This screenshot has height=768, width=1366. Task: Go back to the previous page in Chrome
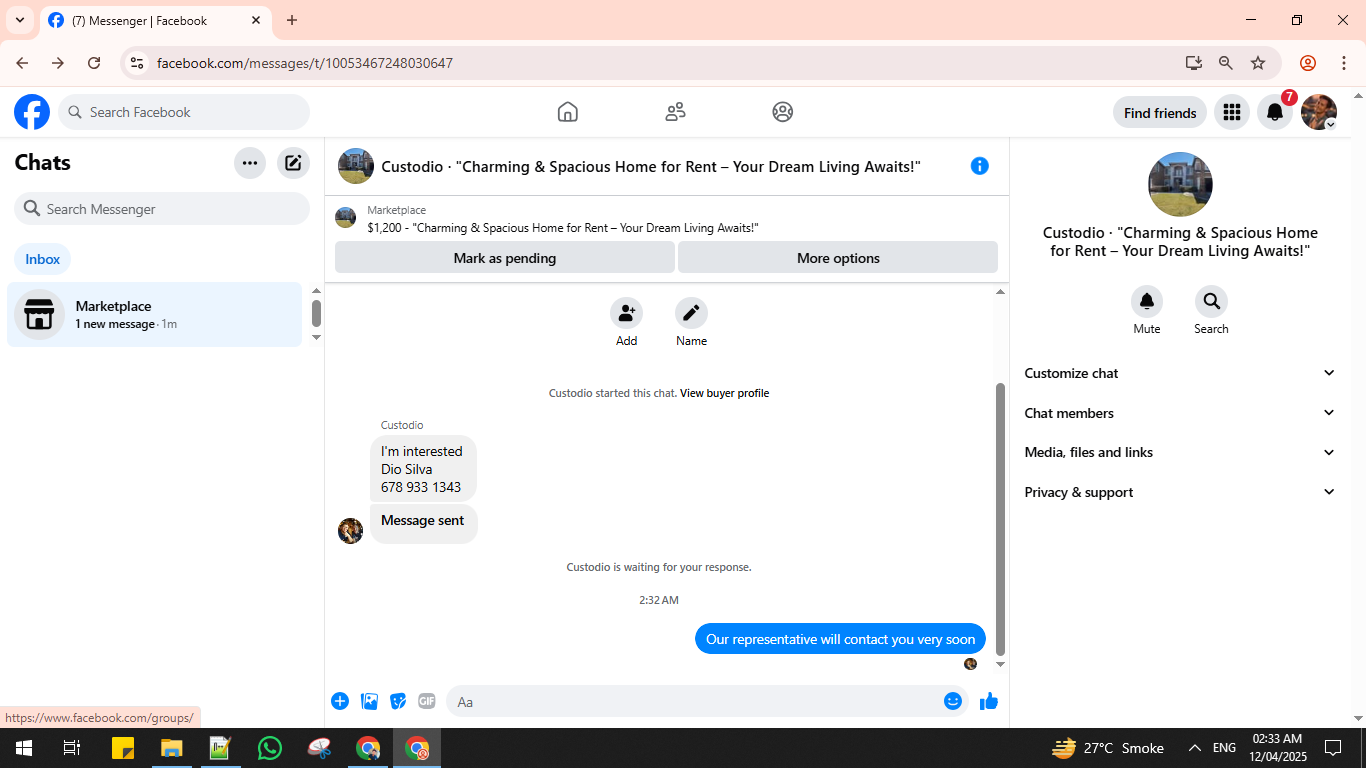[x=22, y=63]
